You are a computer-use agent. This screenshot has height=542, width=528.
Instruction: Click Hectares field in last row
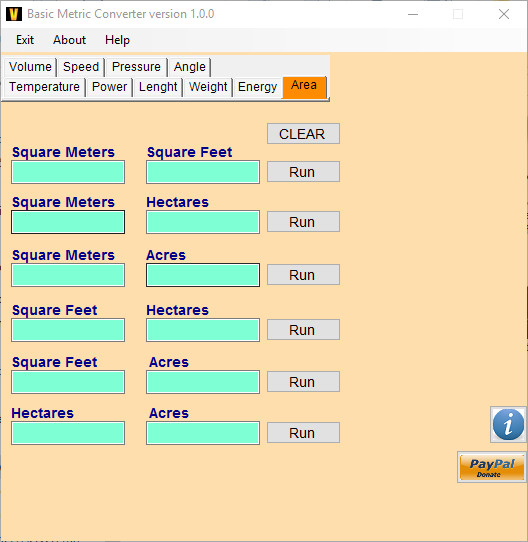[x=68, y=433]
